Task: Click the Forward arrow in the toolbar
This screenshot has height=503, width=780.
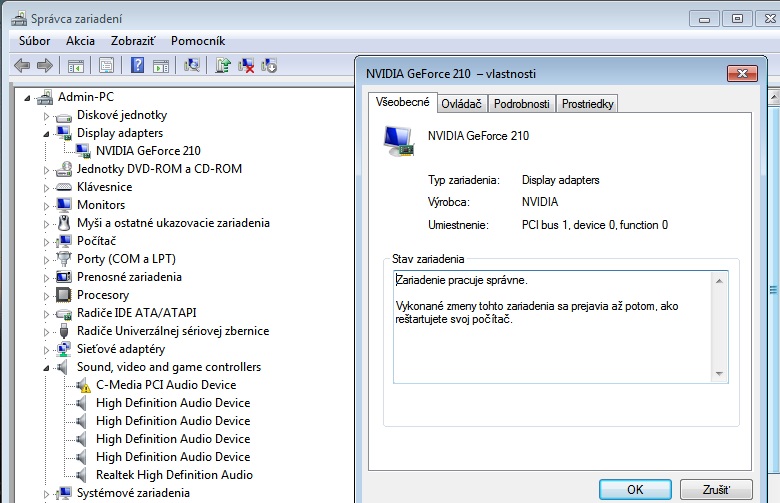Action: coord(45,65)
